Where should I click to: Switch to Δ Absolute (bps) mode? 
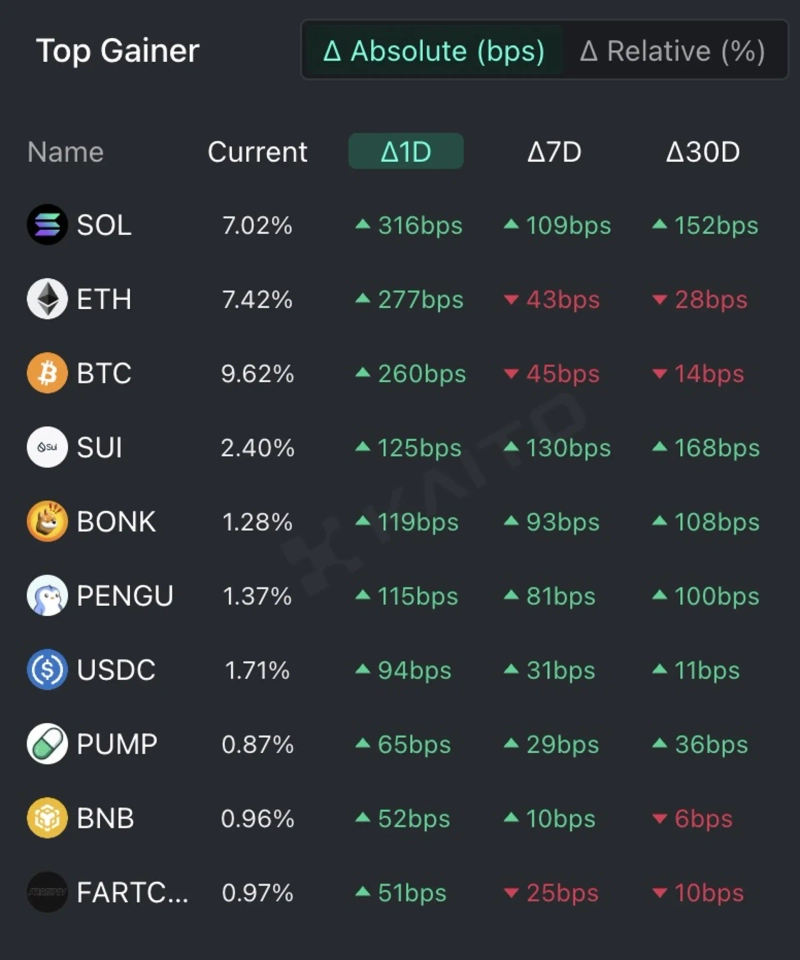point(434,51)
